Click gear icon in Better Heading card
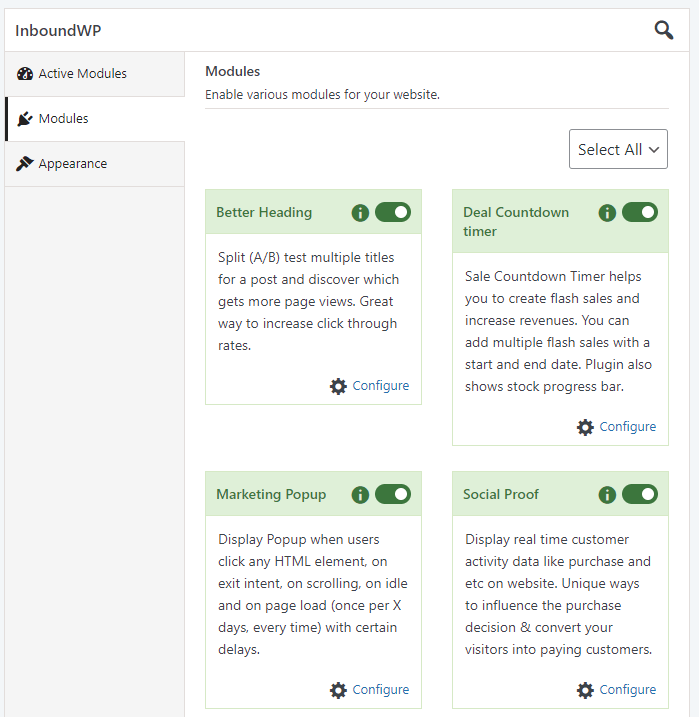This screenshot has height=717, width=699. [338, 386]
